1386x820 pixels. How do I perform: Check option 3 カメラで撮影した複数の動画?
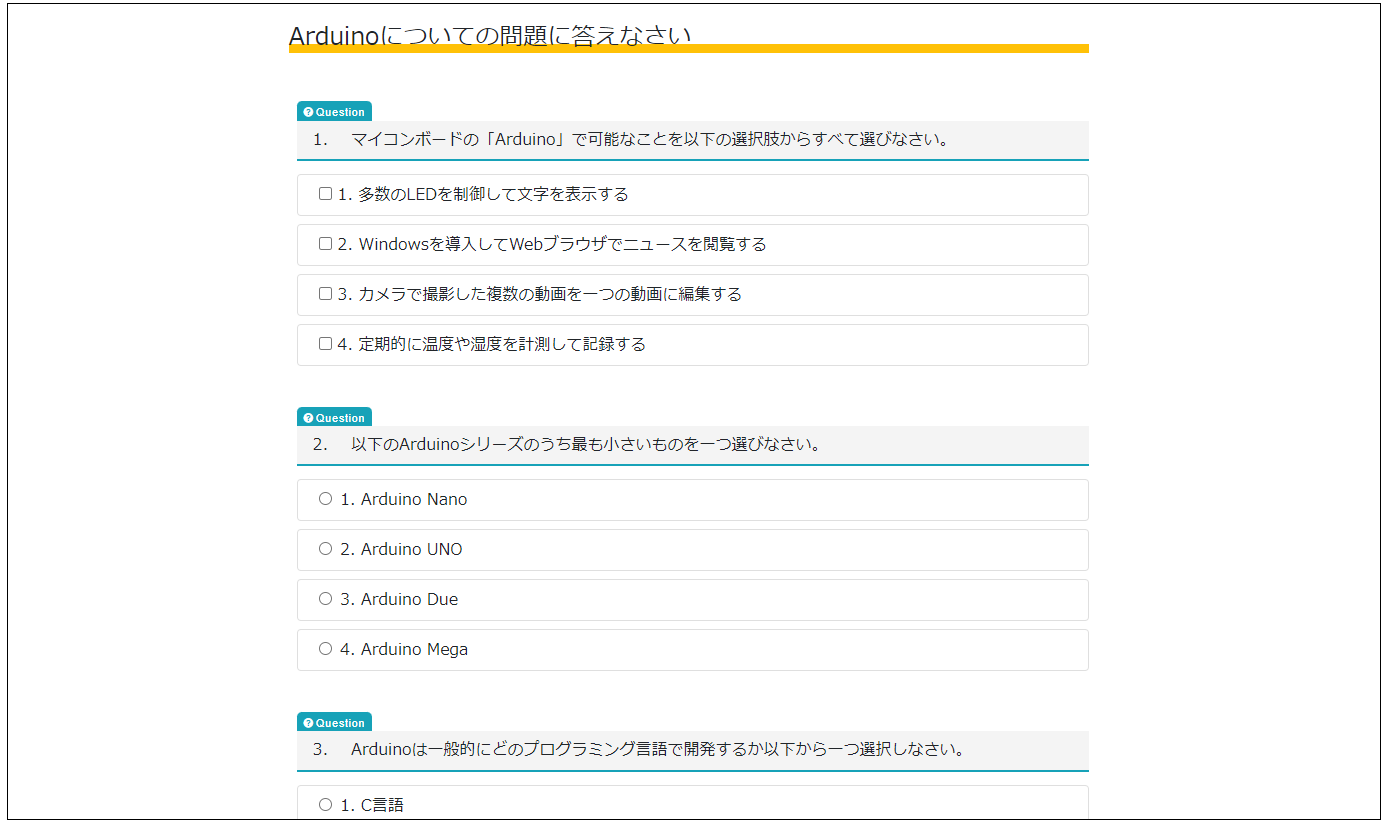(x=325, y=294)
